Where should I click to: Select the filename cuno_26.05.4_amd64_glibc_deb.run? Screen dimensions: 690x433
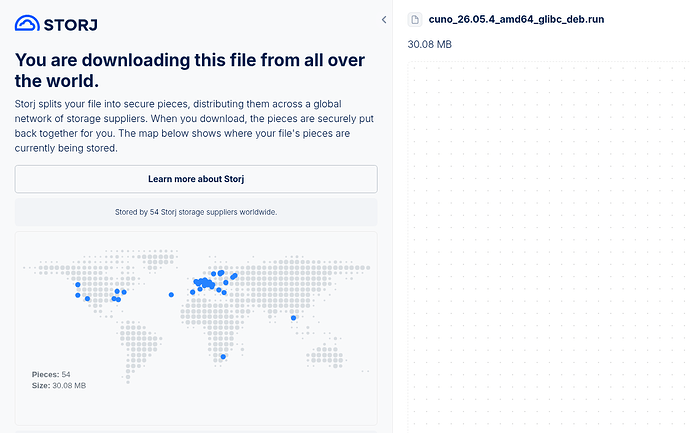(x=516, y=19)
